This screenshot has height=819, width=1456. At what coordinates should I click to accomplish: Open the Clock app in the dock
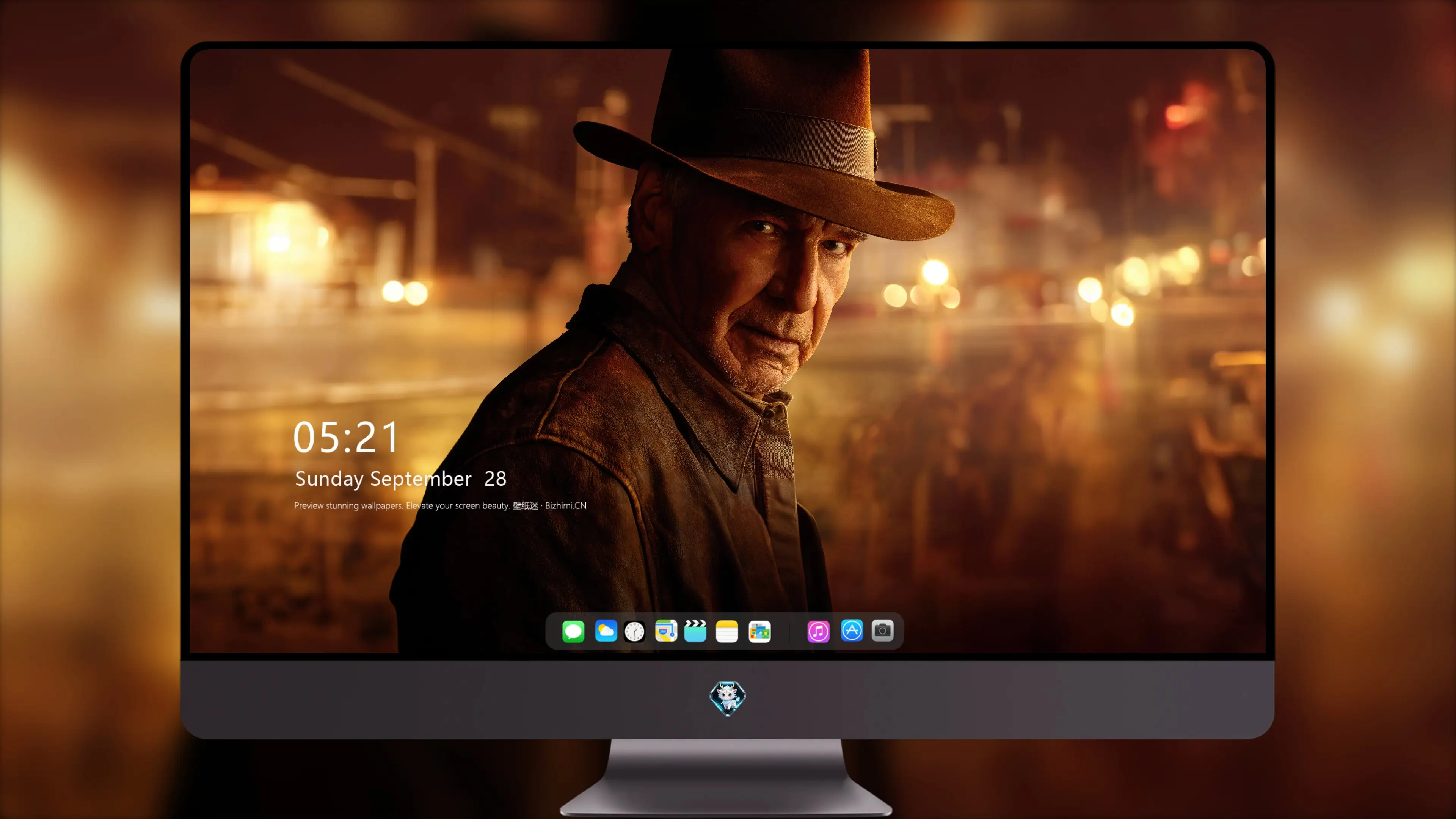click(634, 631)
